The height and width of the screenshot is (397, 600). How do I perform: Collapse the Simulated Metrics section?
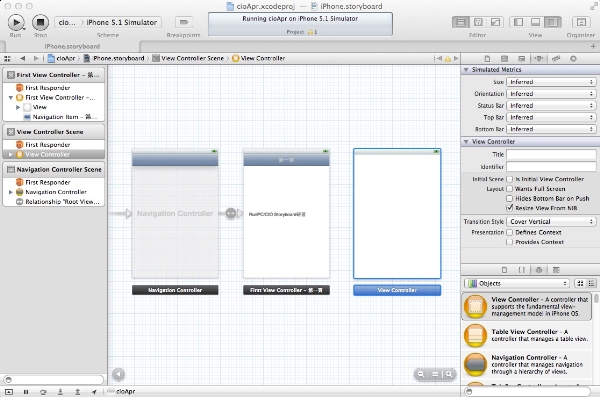click(x=466, y=70)
